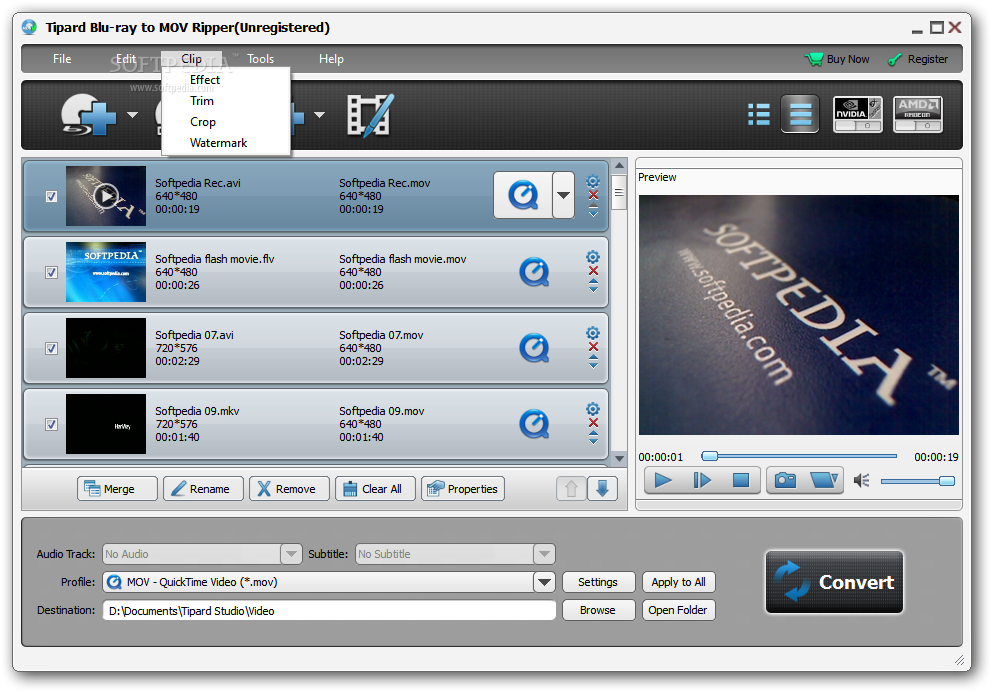Stop the preview playback
Screen dimensions: 992x692
[x=740, y=480]
